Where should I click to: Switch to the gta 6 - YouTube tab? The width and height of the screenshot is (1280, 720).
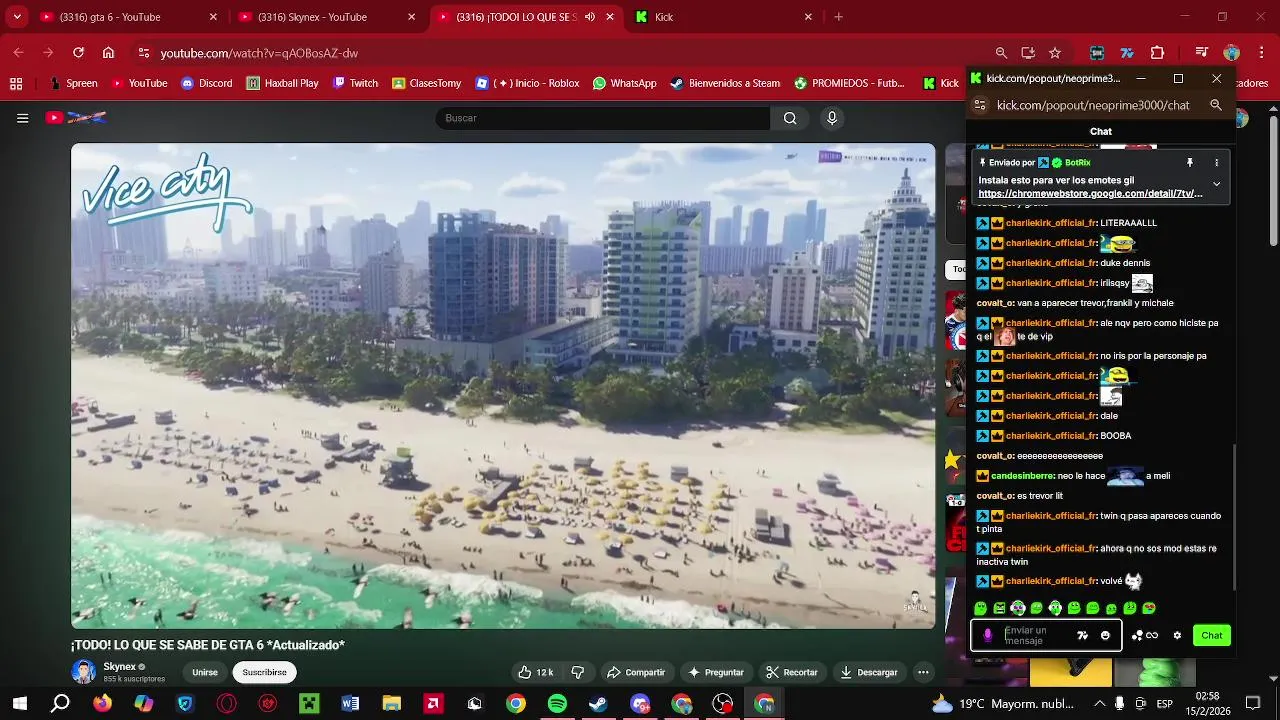127,17
